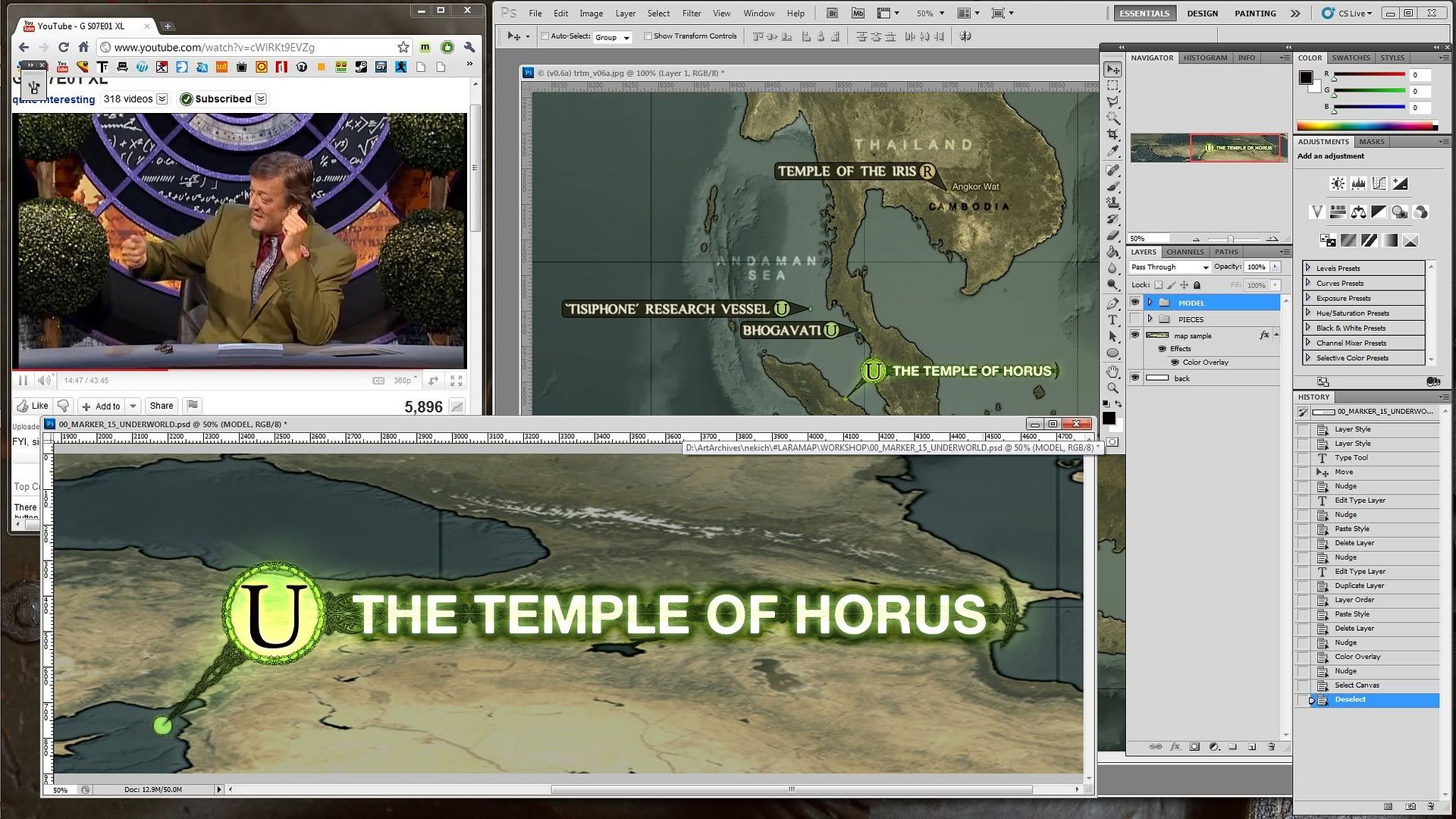Open the Layer menu

[626, 13]
